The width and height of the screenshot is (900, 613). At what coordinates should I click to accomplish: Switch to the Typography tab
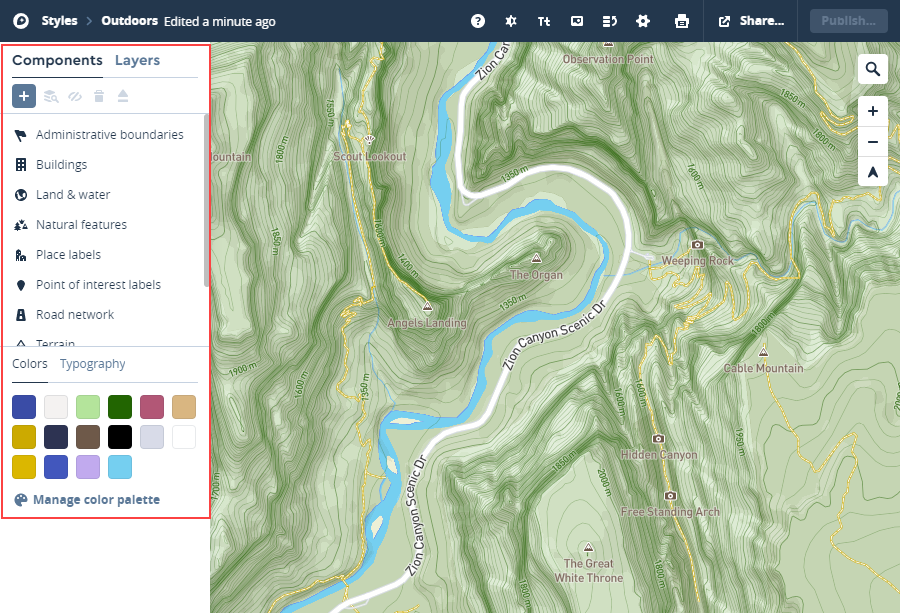[x=92, y=364]
